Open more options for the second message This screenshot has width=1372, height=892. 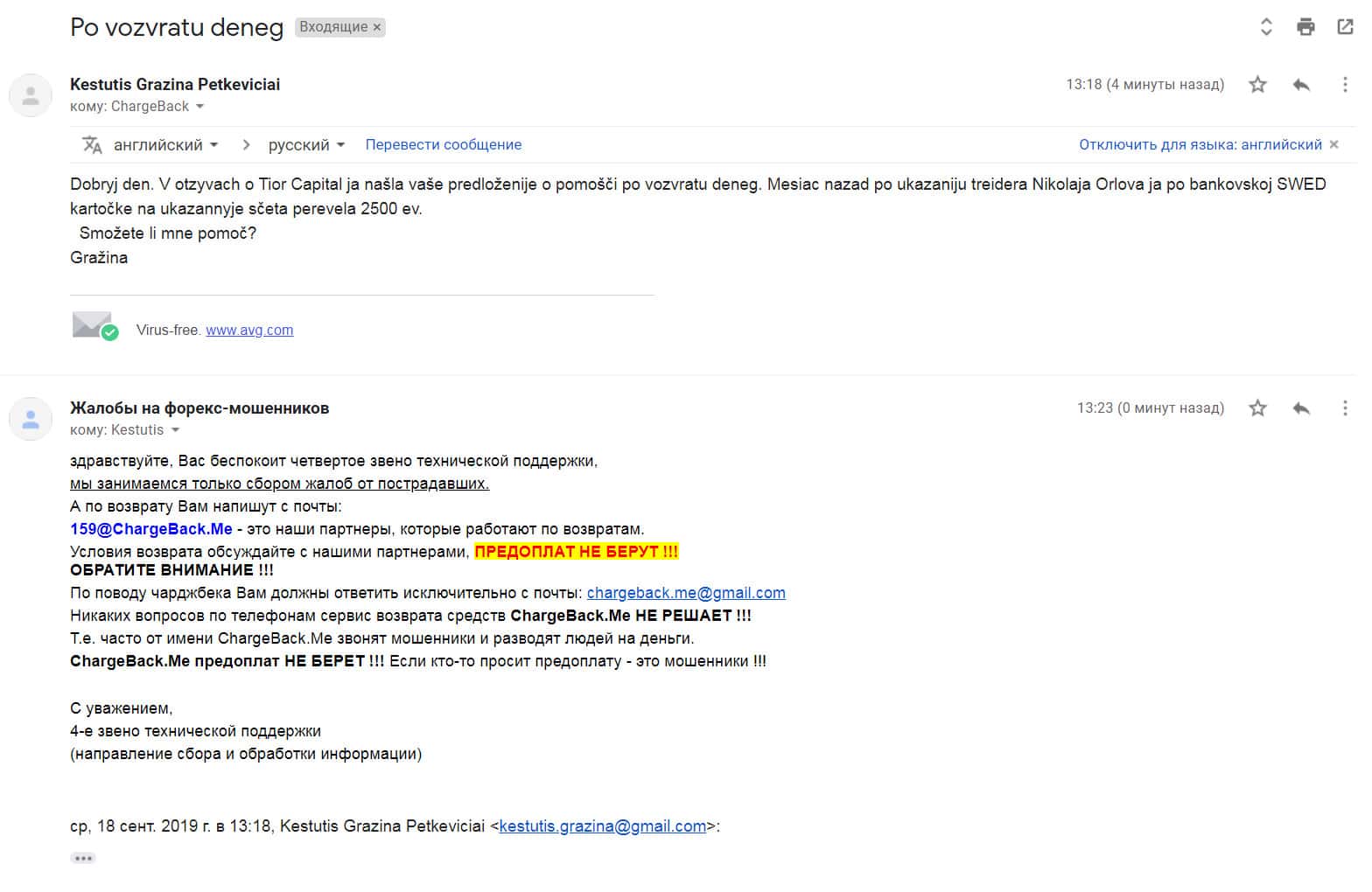point(1345,408)
